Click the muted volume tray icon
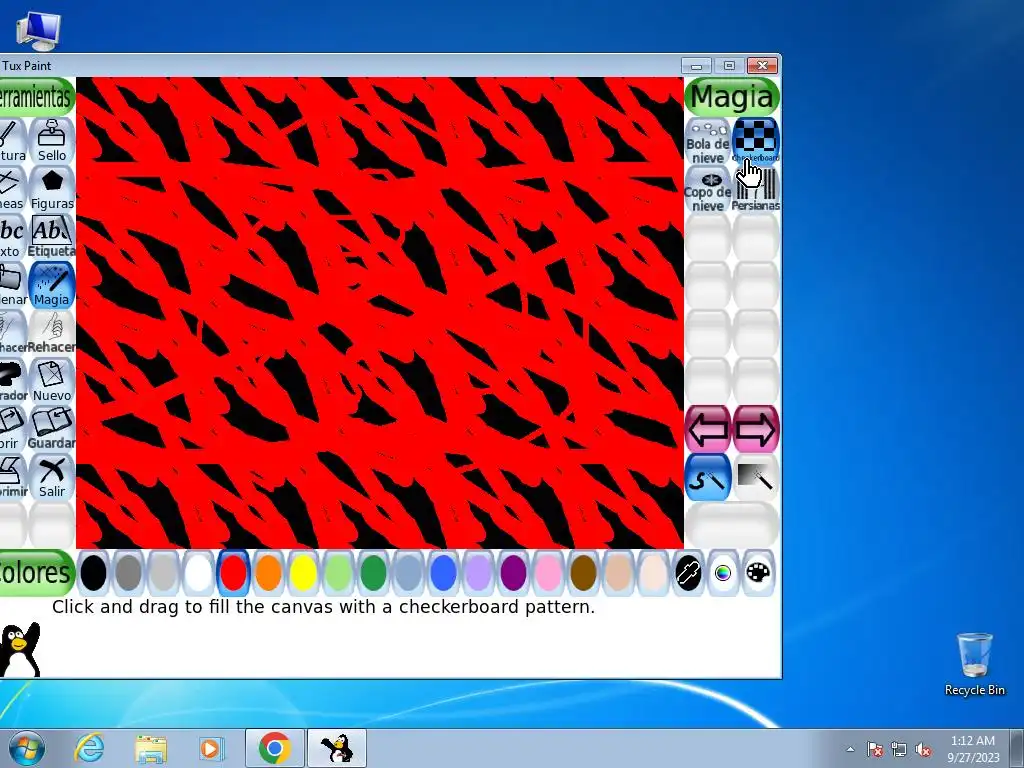The width and height of the screenshot is (1024, 768). [923, 749]
